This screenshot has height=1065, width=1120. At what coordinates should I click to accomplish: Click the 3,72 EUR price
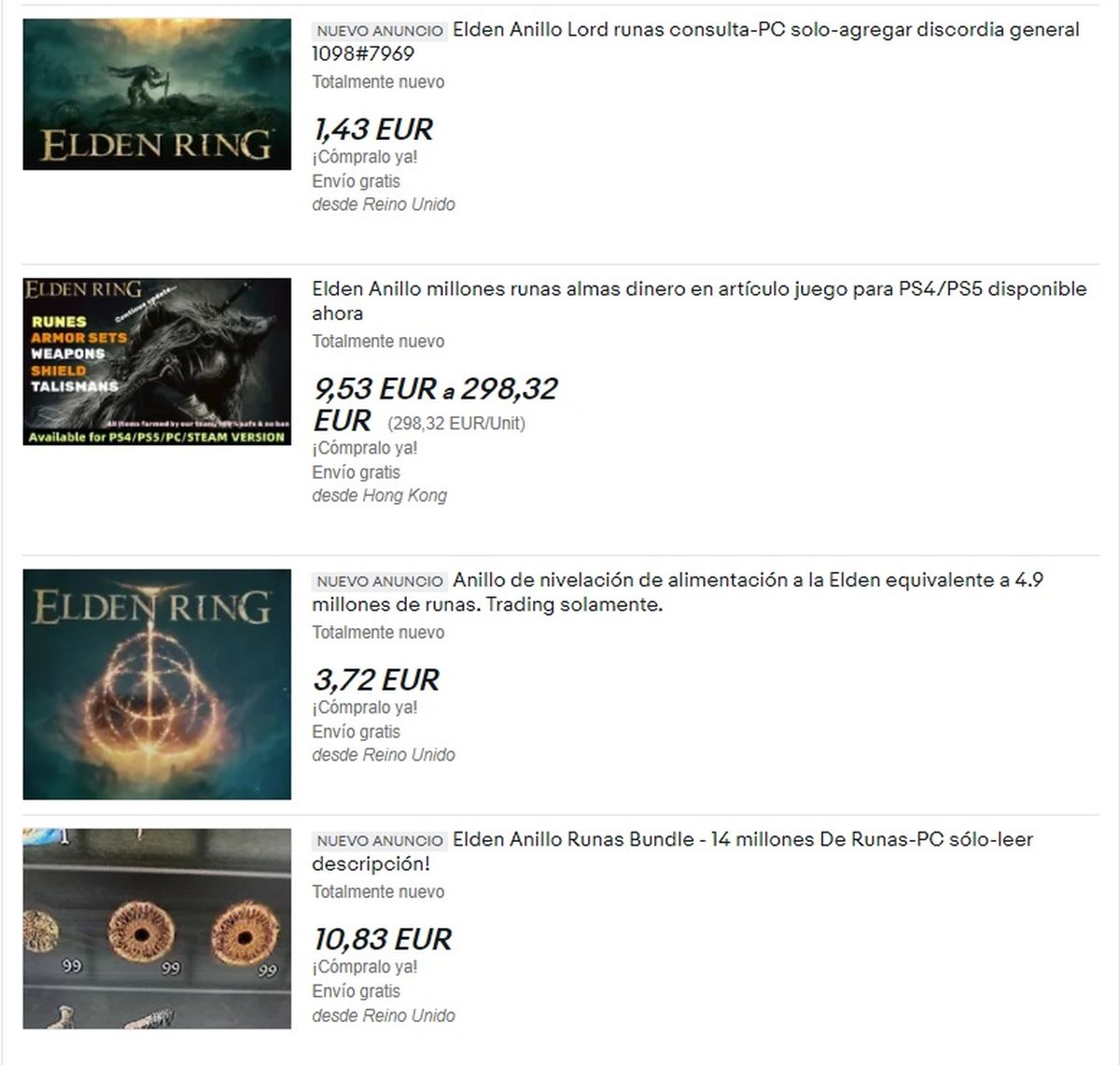click(x=376, y=680)
